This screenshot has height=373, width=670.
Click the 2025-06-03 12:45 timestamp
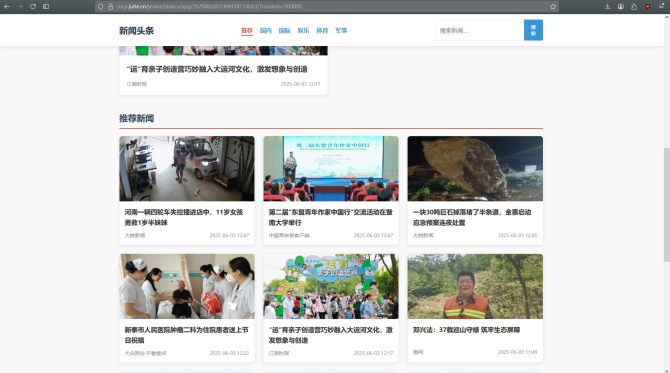517,235
